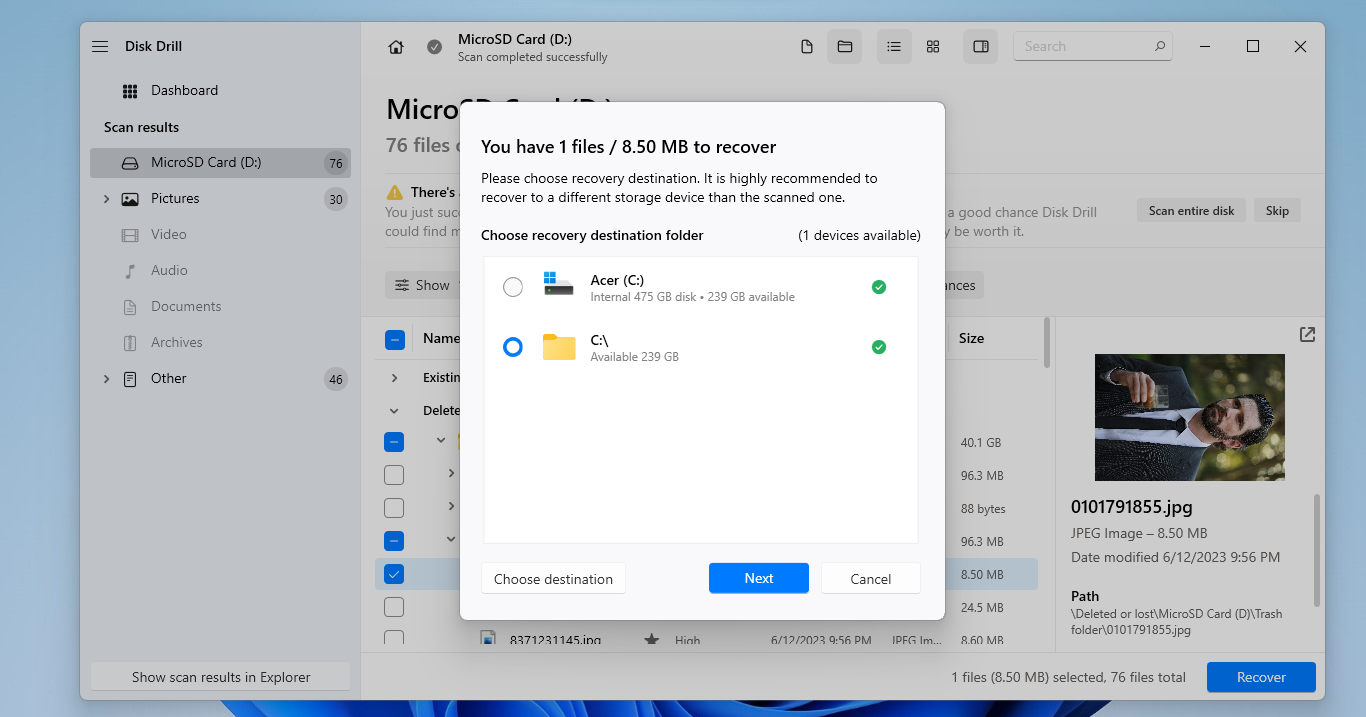This screenshot has width=1366, height=717.
Task: Switch to the folder tree view icon
Action: [844, 47]
